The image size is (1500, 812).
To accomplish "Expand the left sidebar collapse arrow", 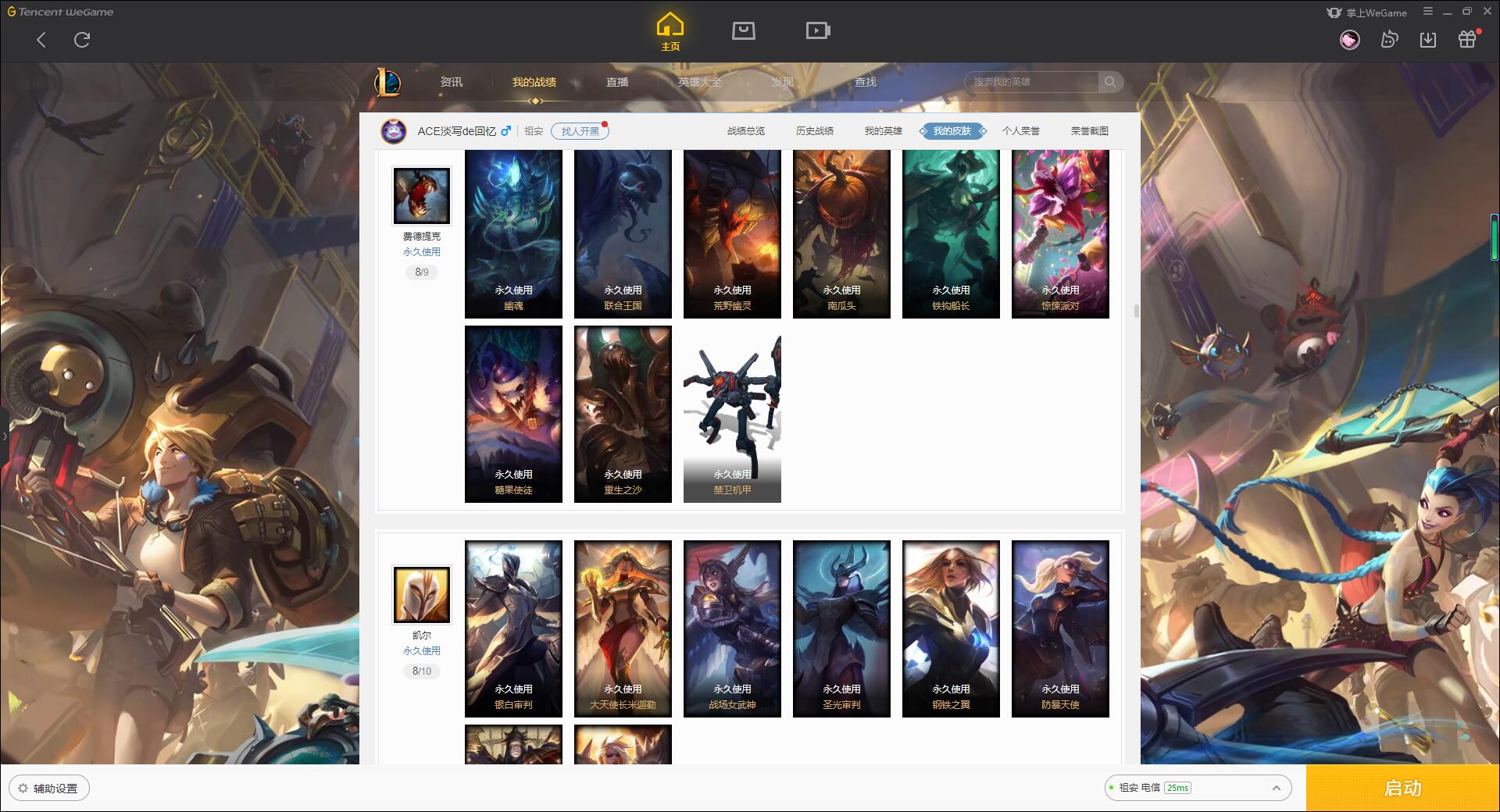I will (x=4, y=436).
